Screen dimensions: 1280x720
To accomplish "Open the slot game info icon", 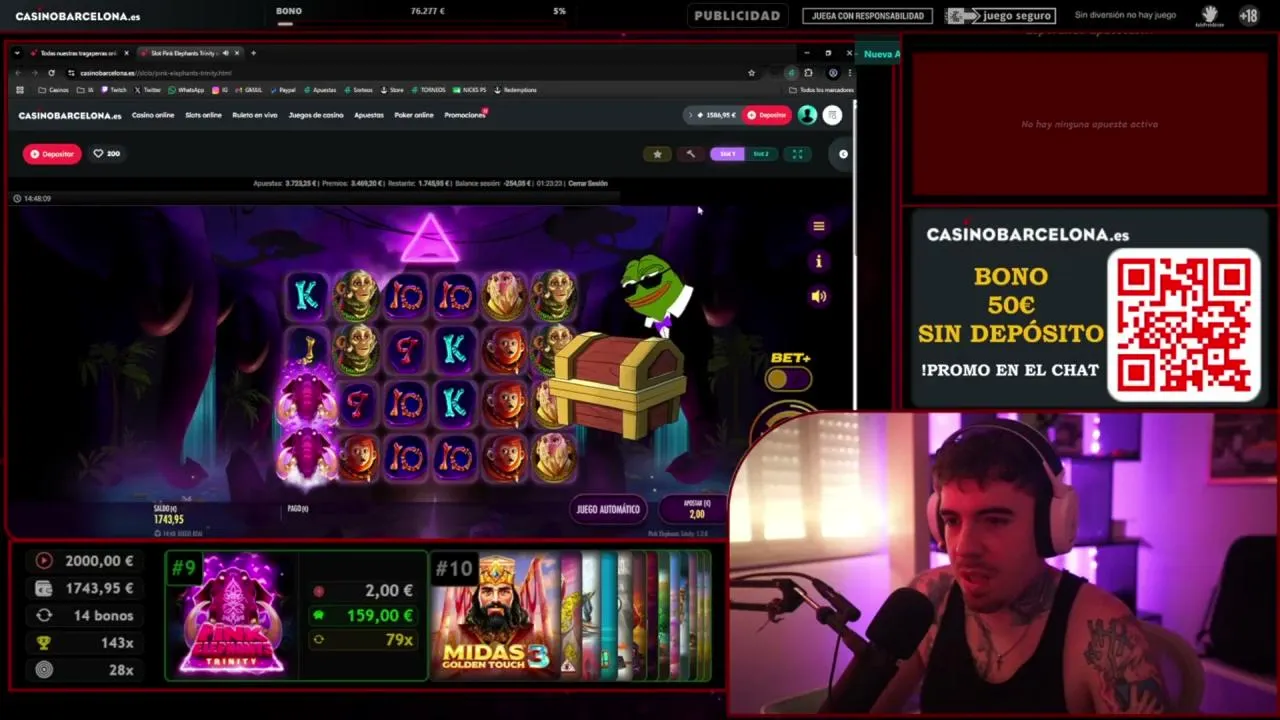I will click(x=819, y=261).
